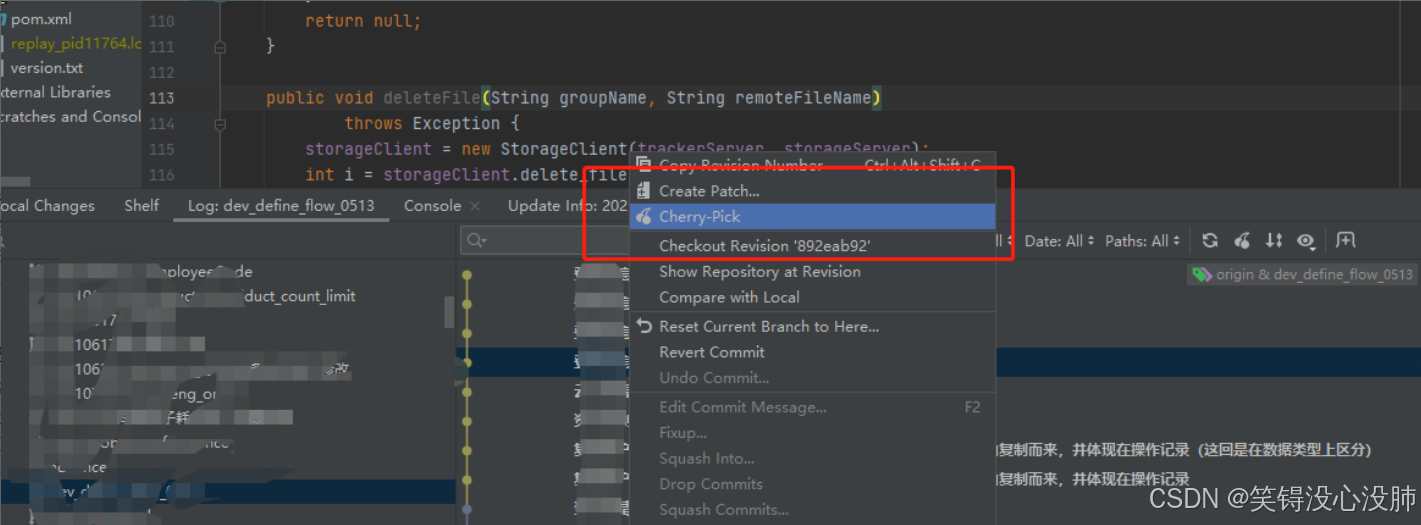
Task: Open Show Repository at Revision
Action: tap(759, 271)
